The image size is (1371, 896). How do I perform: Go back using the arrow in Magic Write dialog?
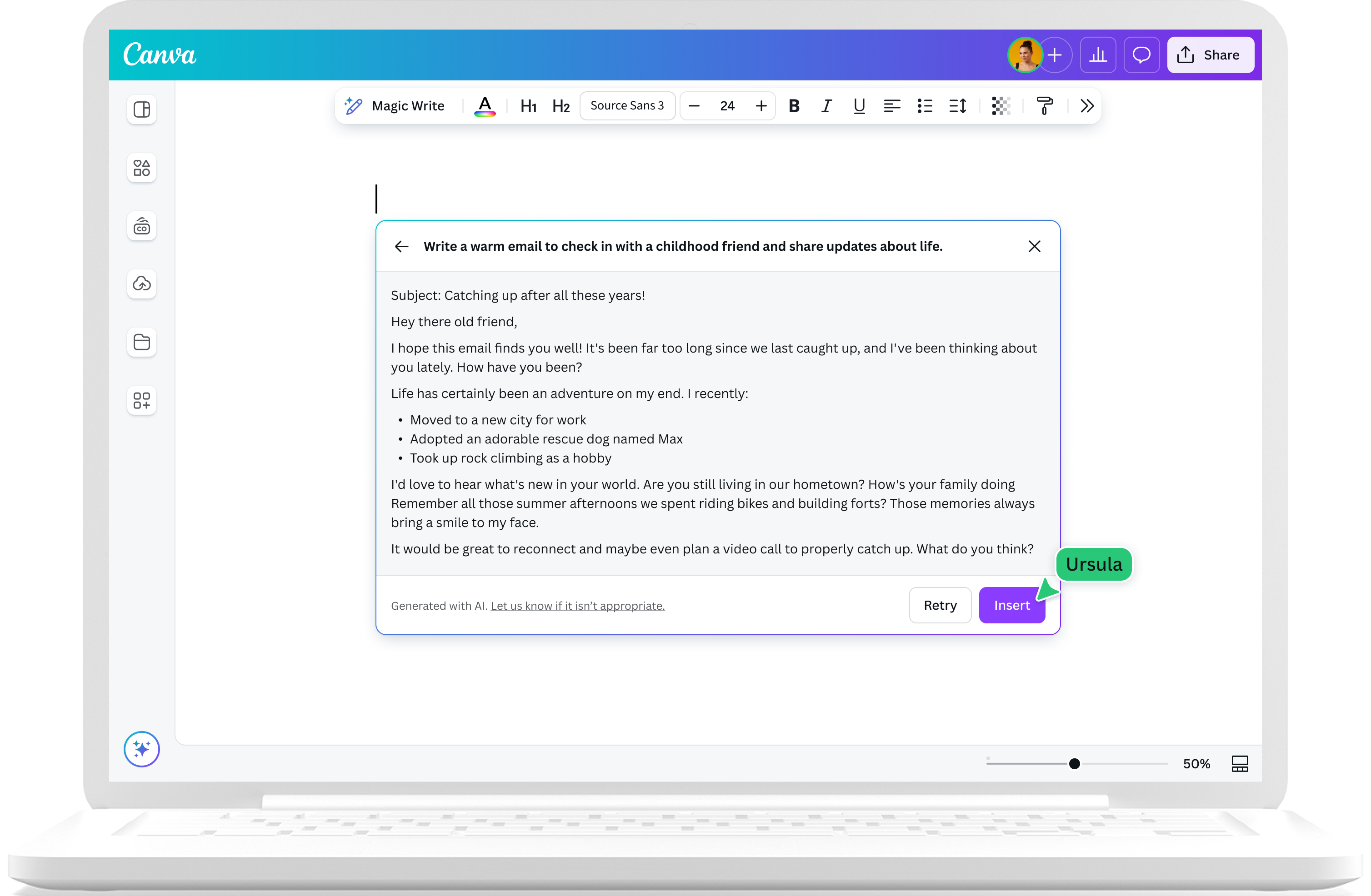pos(401,246)
